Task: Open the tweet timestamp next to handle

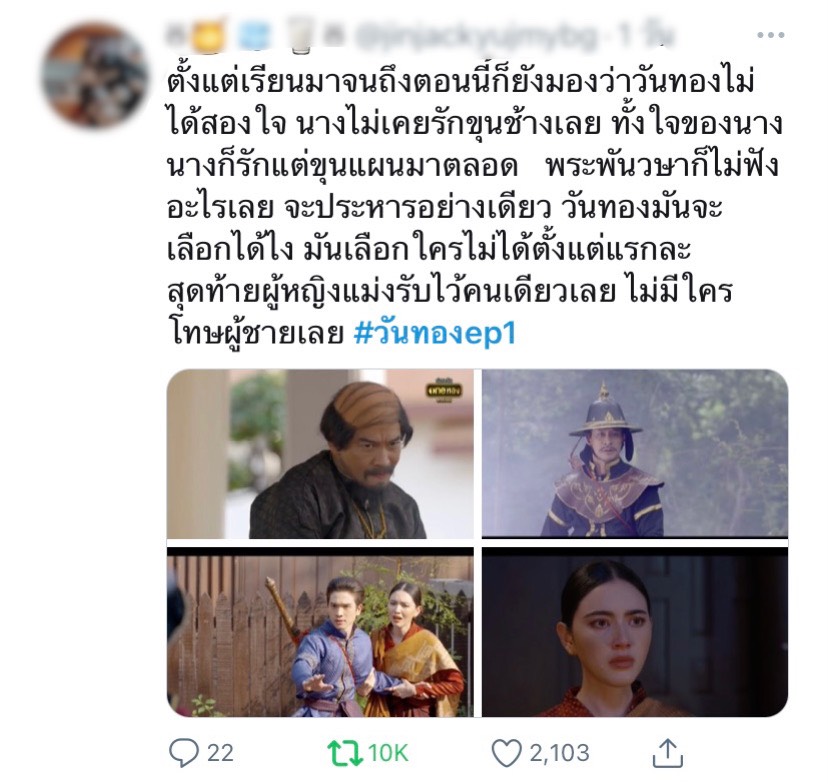Action: point(647,36)
